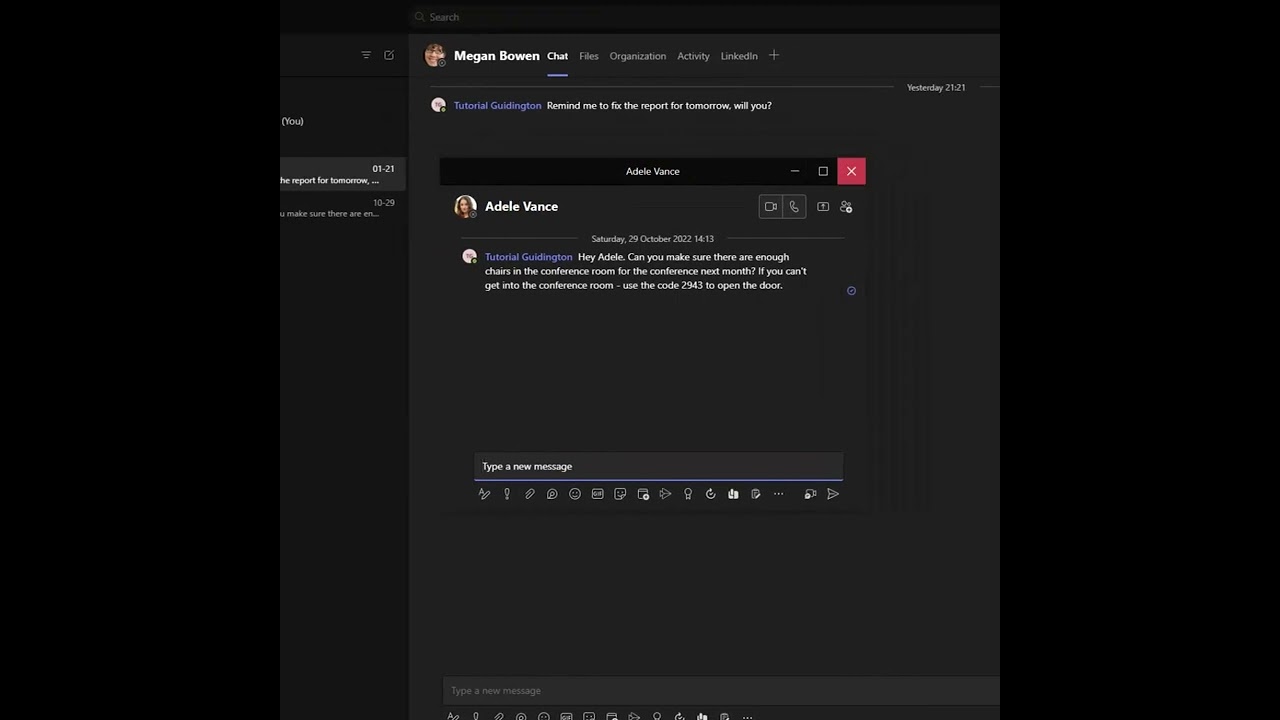Record a video clip from popup toolbar

click(810, 494)
